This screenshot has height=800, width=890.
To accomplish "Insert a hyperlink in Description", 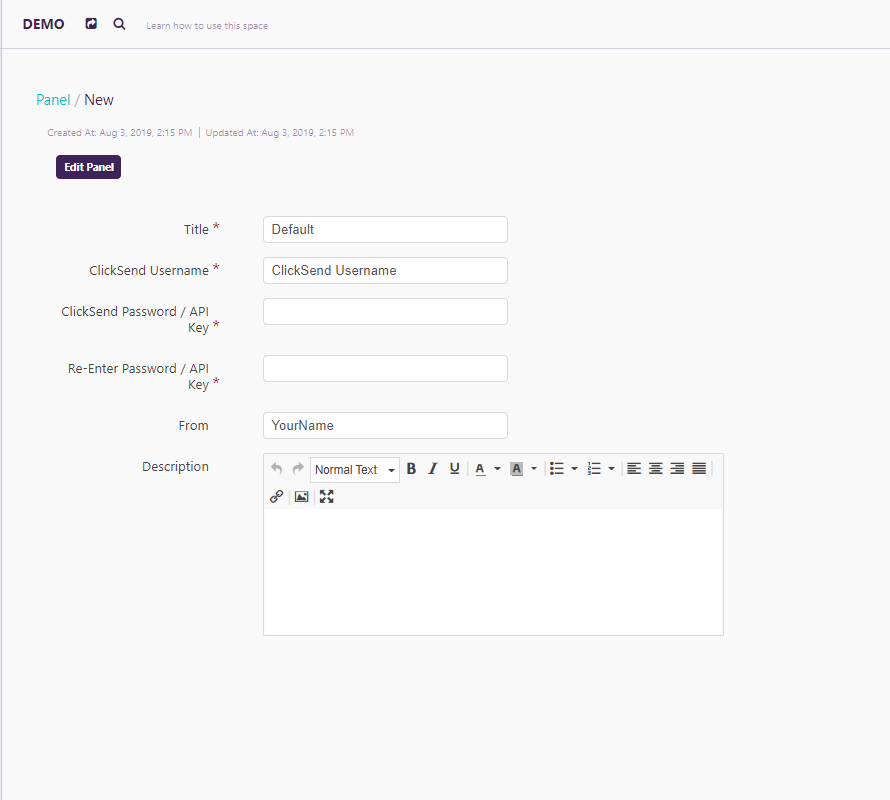I will pos(276,497).
